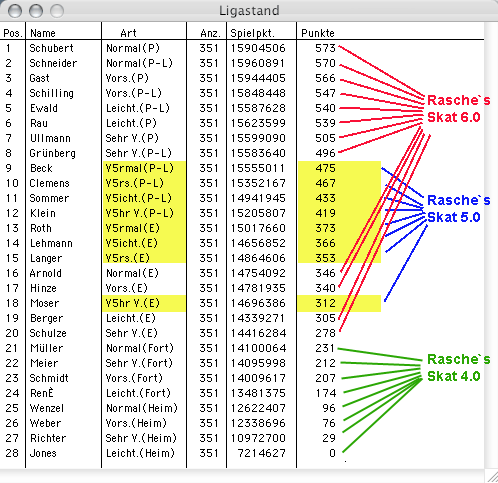Click the blue Rasche's Skat 5.0 label

[x=458, y=209]
